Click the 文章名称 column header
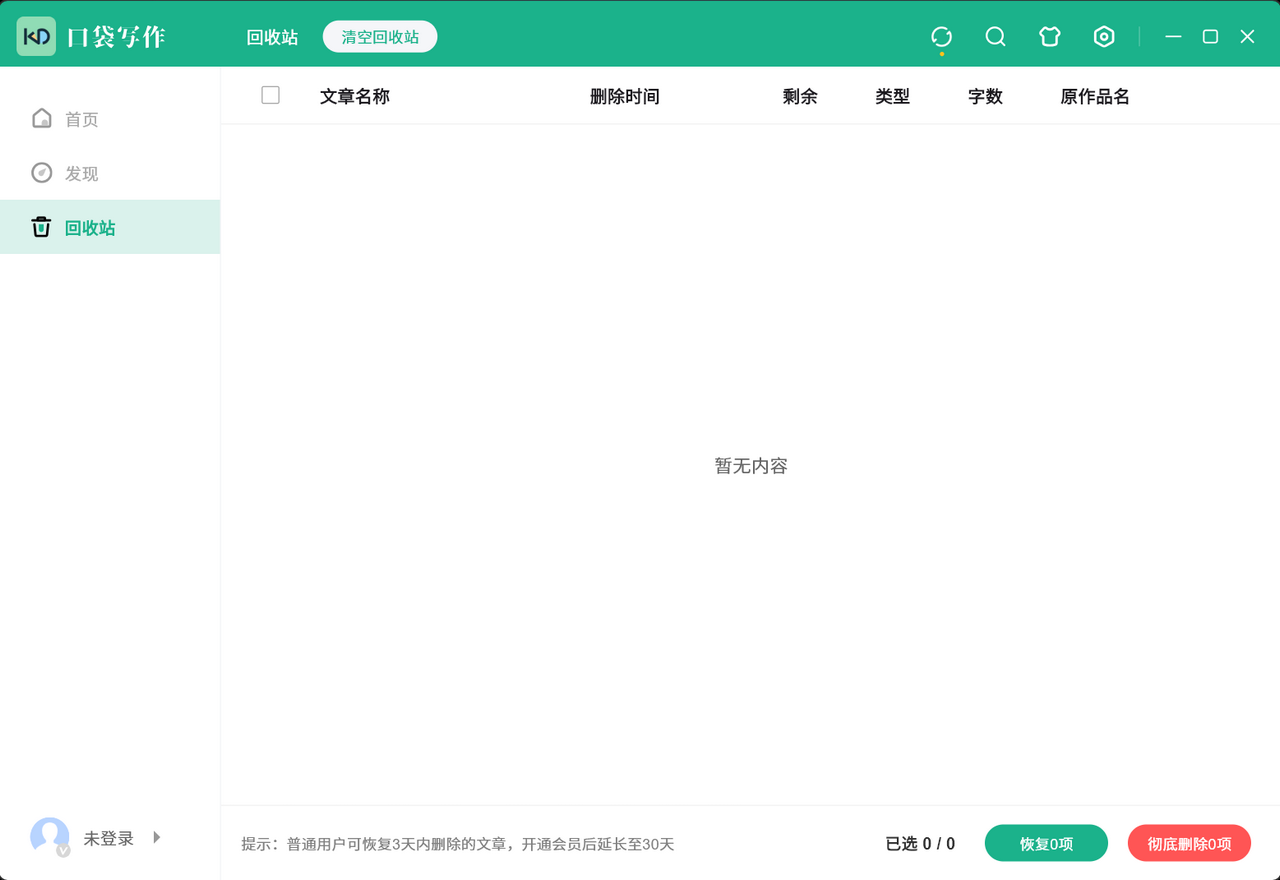This screenshot has height=880, width=1280. tap(354, 96)
